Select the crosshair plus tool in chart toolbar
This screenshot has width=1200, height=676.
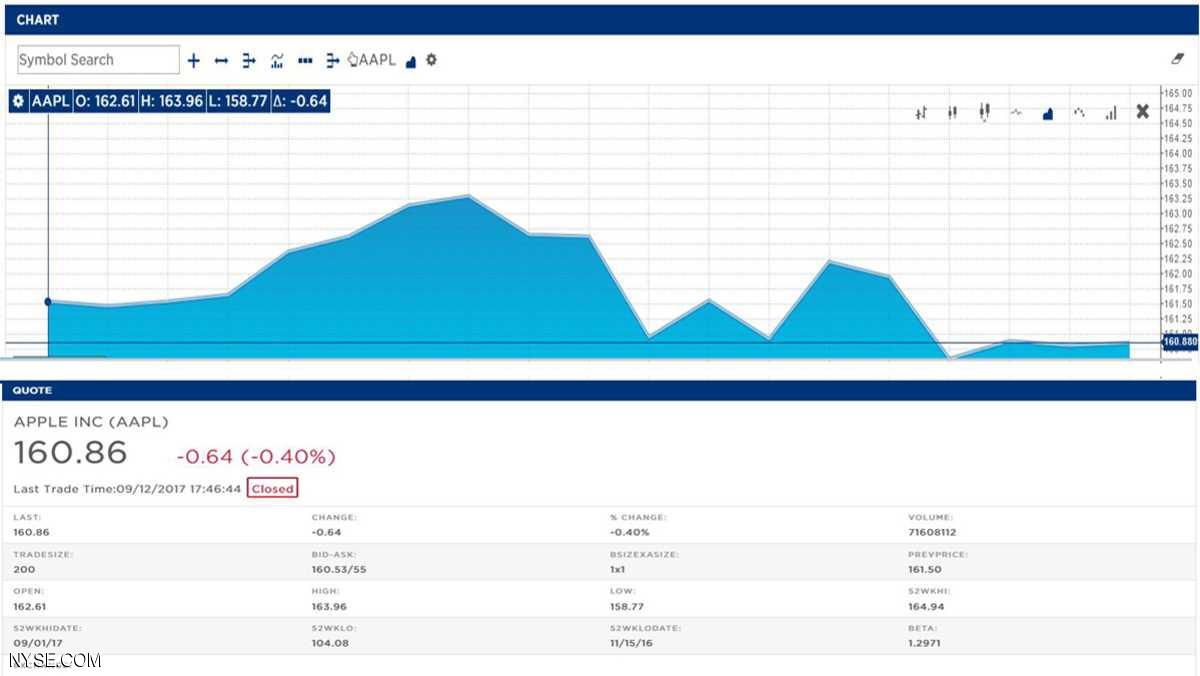[194, 61]
